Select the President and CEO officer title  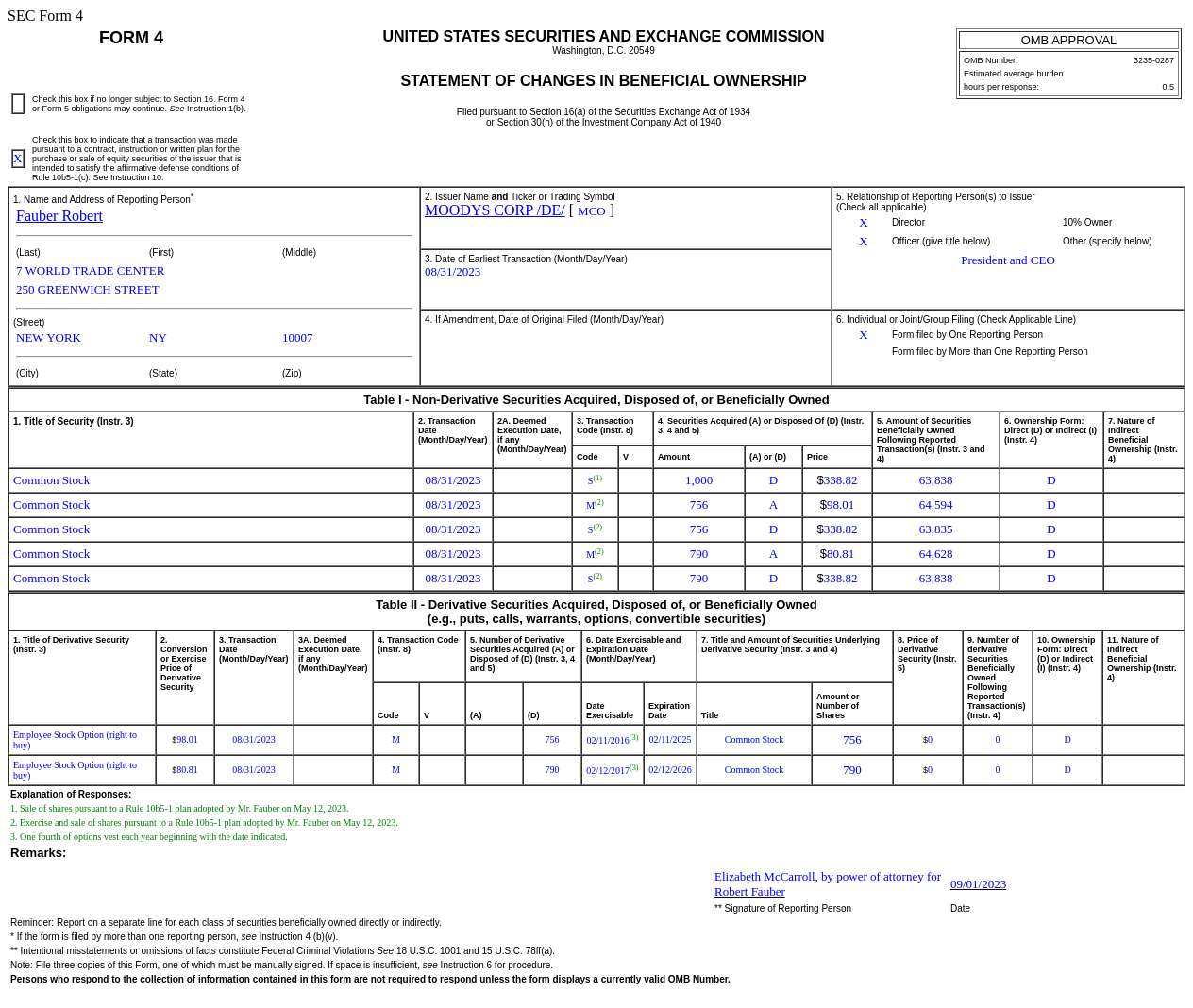point(1008,260)
